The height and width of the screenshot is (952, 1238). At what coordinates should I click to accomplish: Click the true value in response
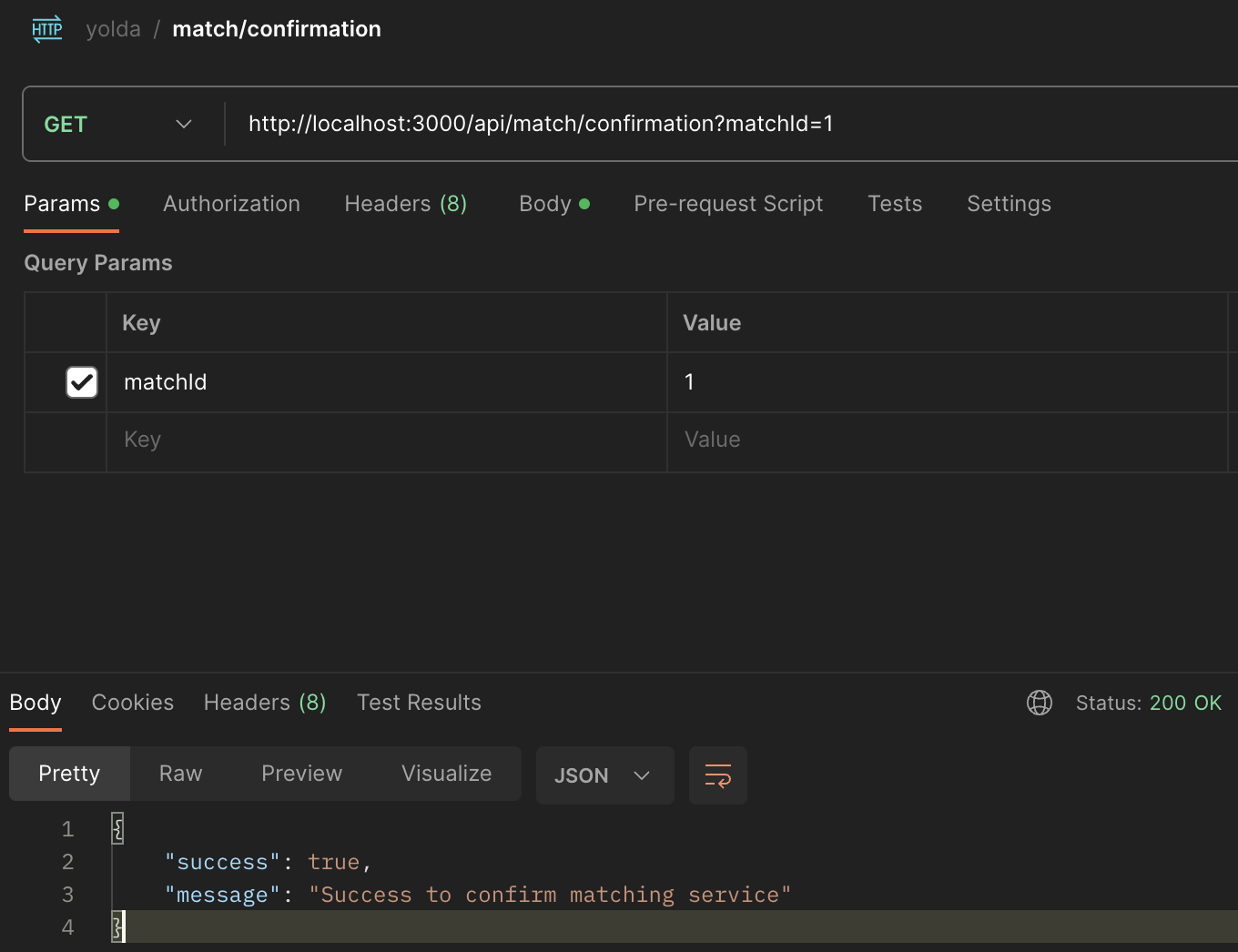pyautogui.click(x=333, y=862)
